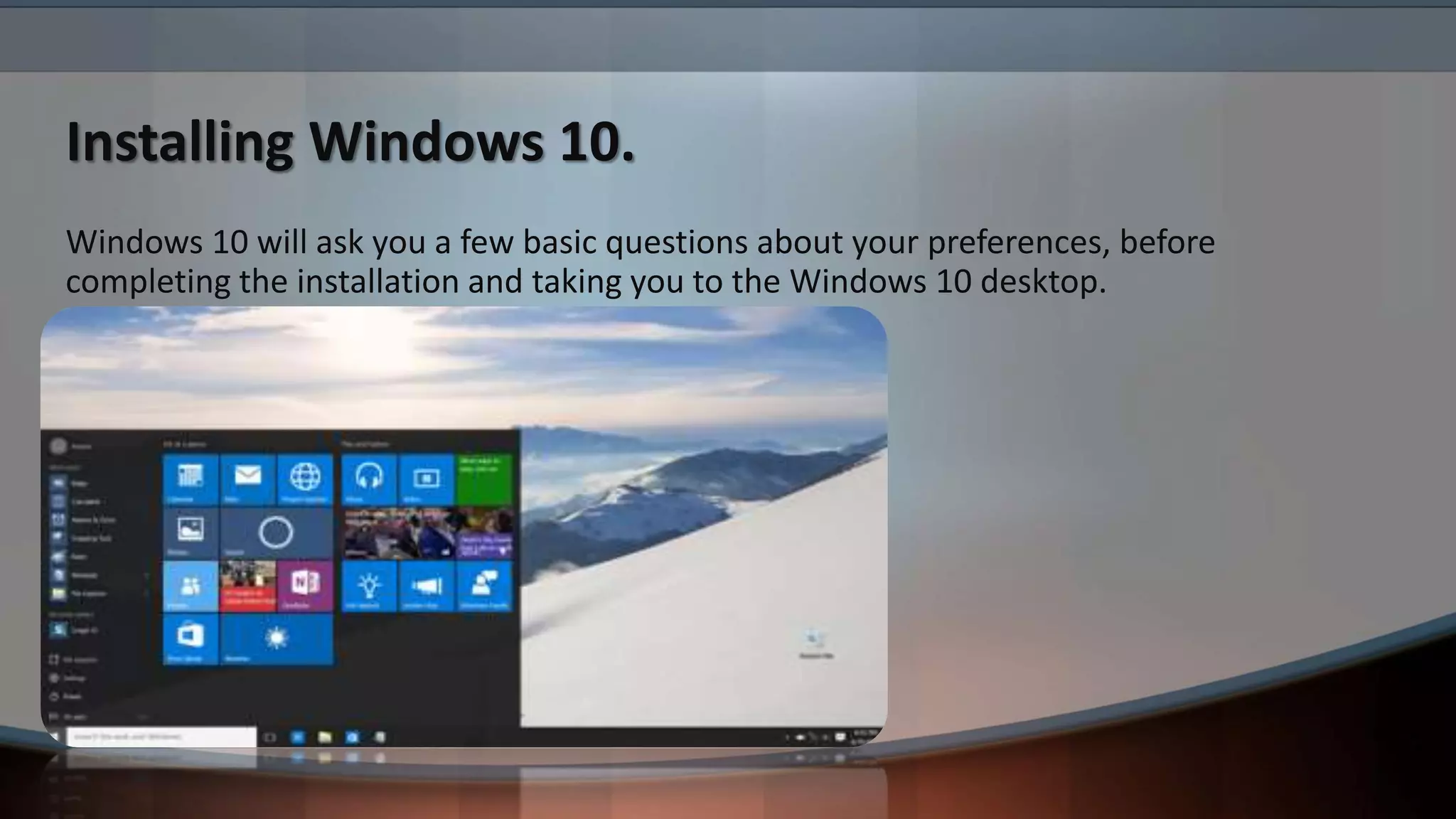Open the Action Center notifications icon
The image size is (1456, 819).
840,737
